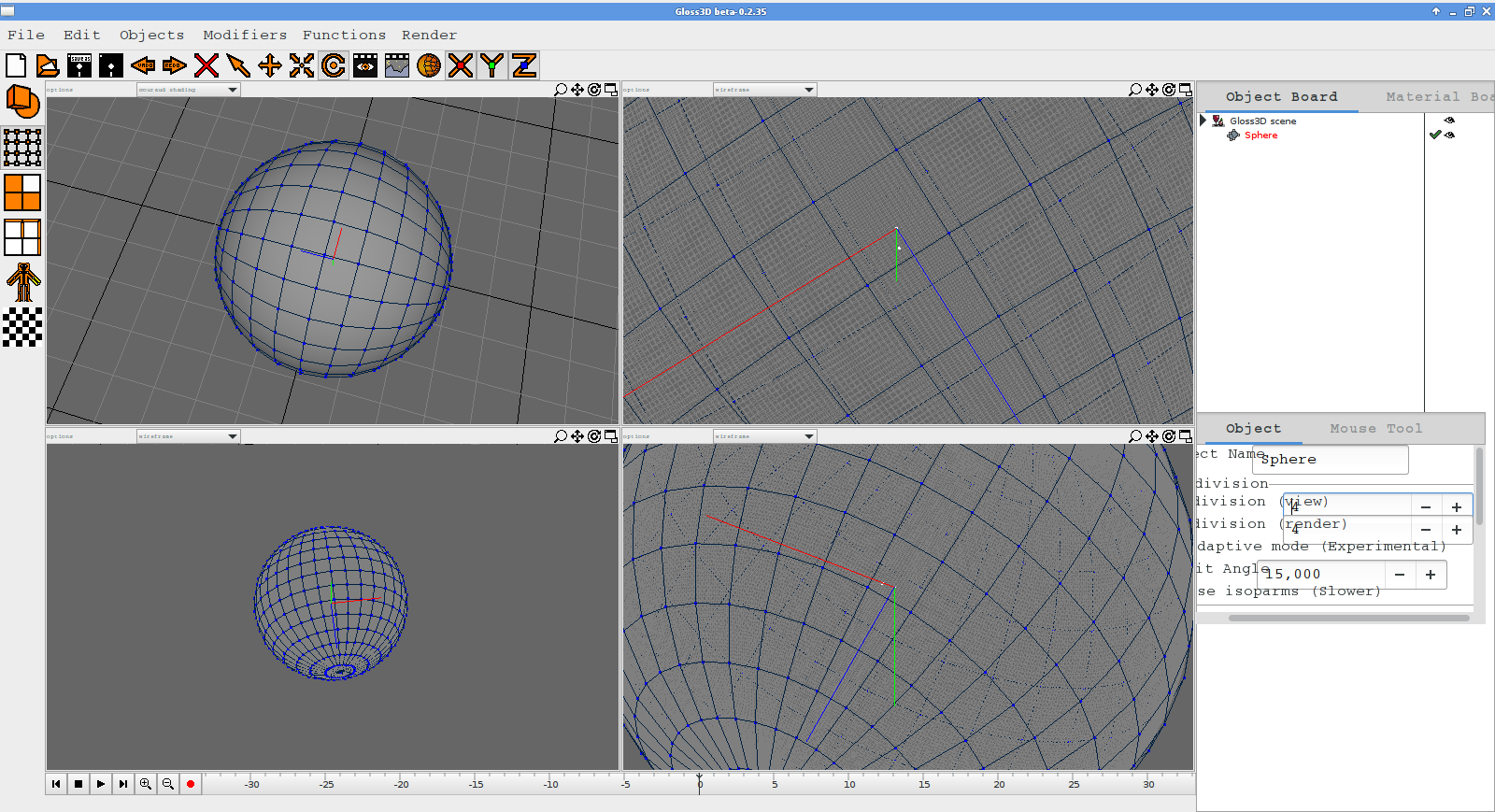The height and width of the screenshot is (812, 1495).
Task: Select Sphere in the object tree
Action: tap(1260, 135)
